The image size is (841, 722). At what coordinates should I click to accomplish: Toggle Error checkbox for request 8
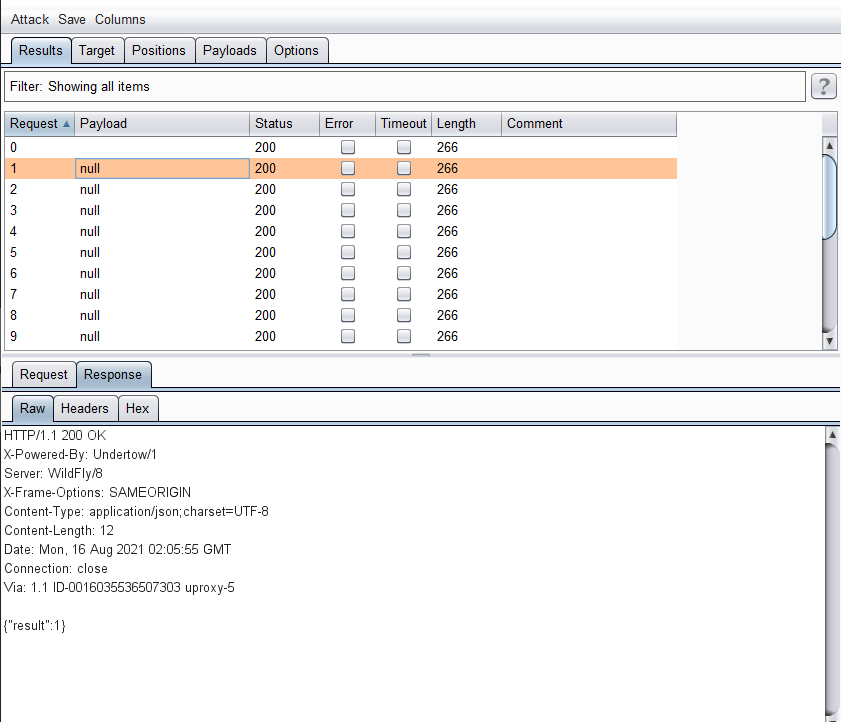(348, 315)
